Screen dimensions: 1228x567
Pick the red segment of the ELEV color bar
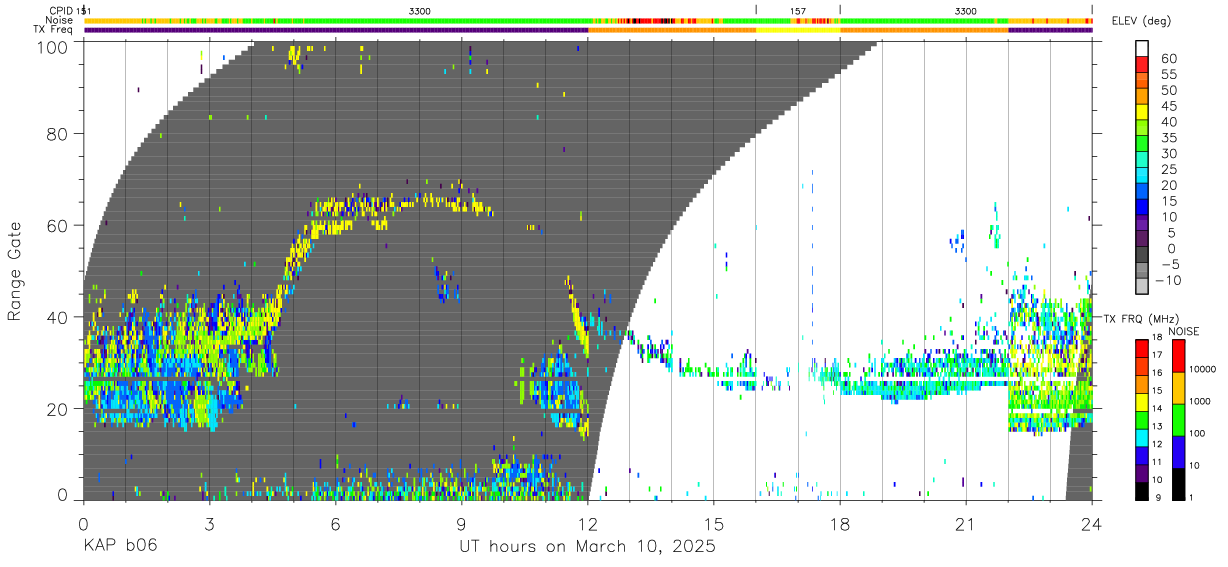(x=1142, y=64)
